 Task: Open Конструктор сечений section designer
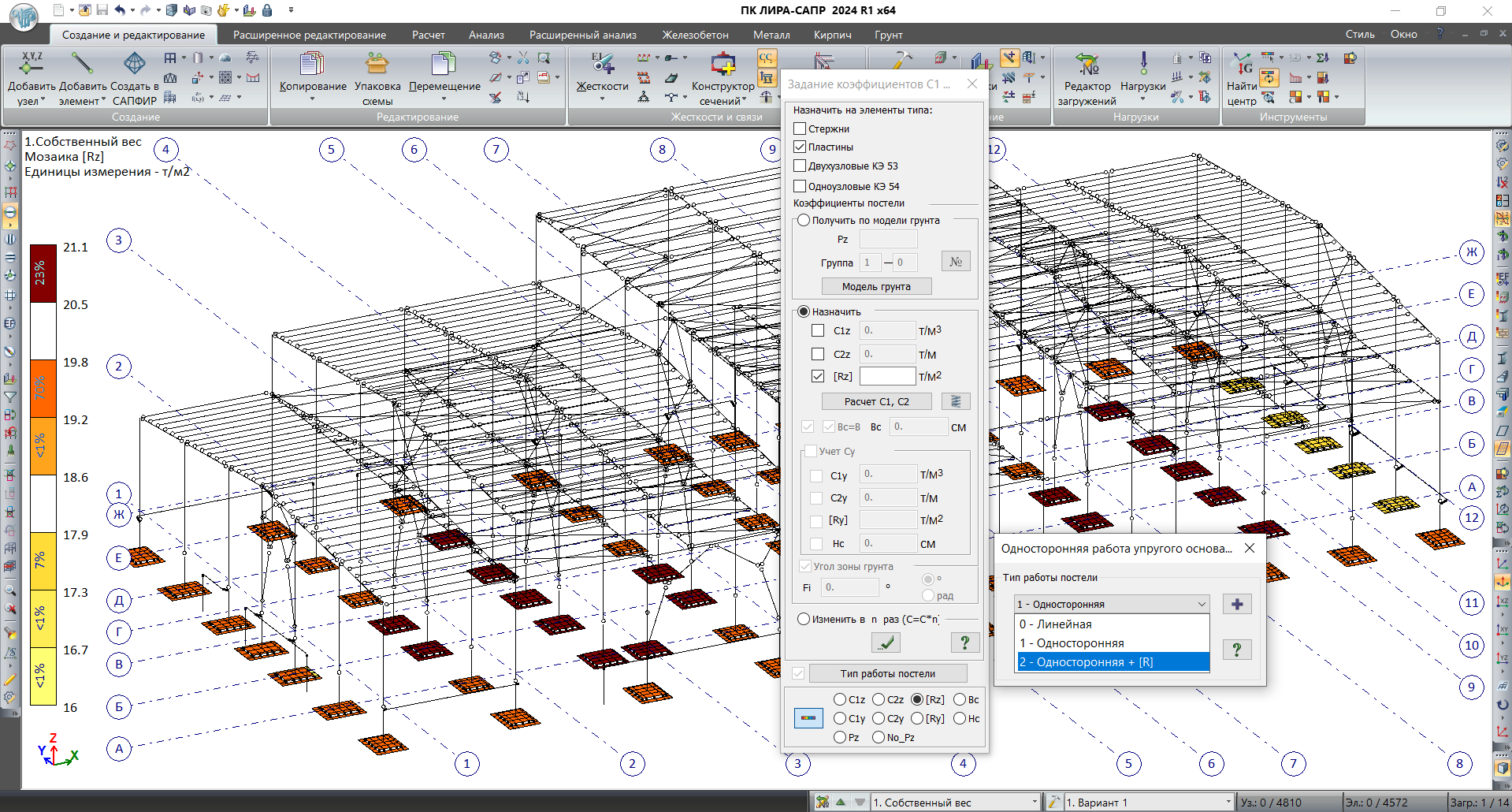coord(723,65)
